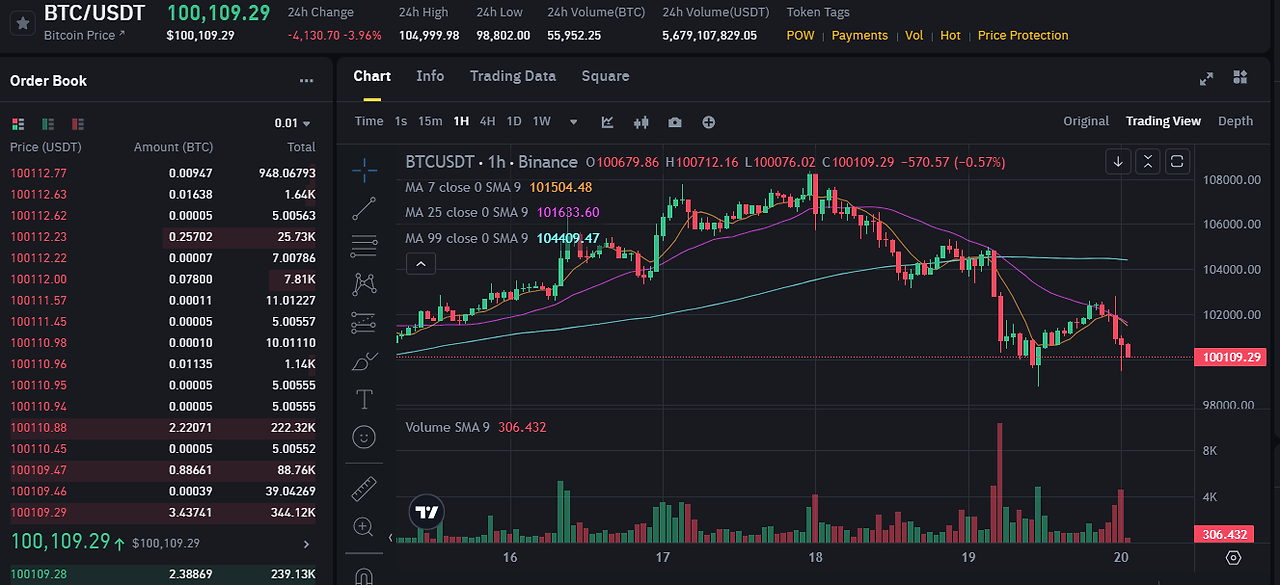
Task: Click the Price Protection tag
Action: coord(1023,35)
